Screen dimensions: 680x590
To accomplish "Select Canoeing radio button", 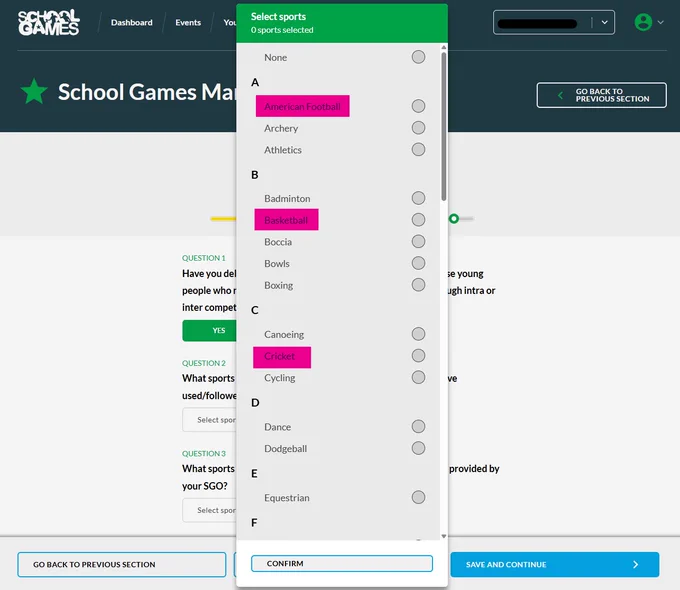I will [418, 334].
